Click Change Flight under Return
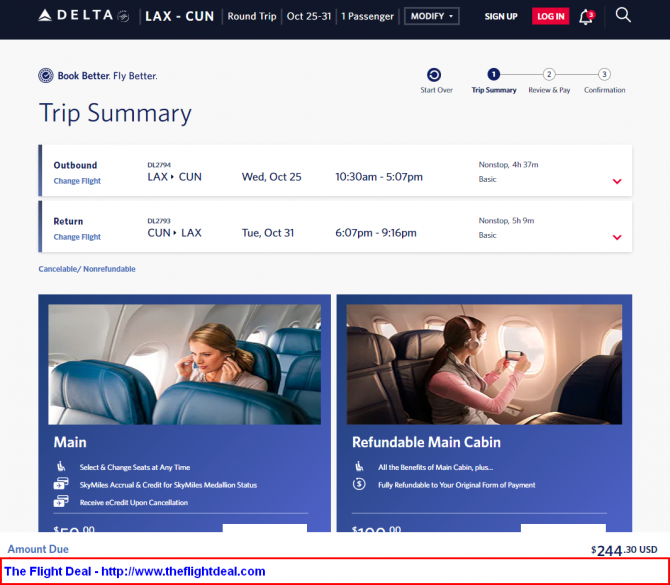 (x=77, y=237)
